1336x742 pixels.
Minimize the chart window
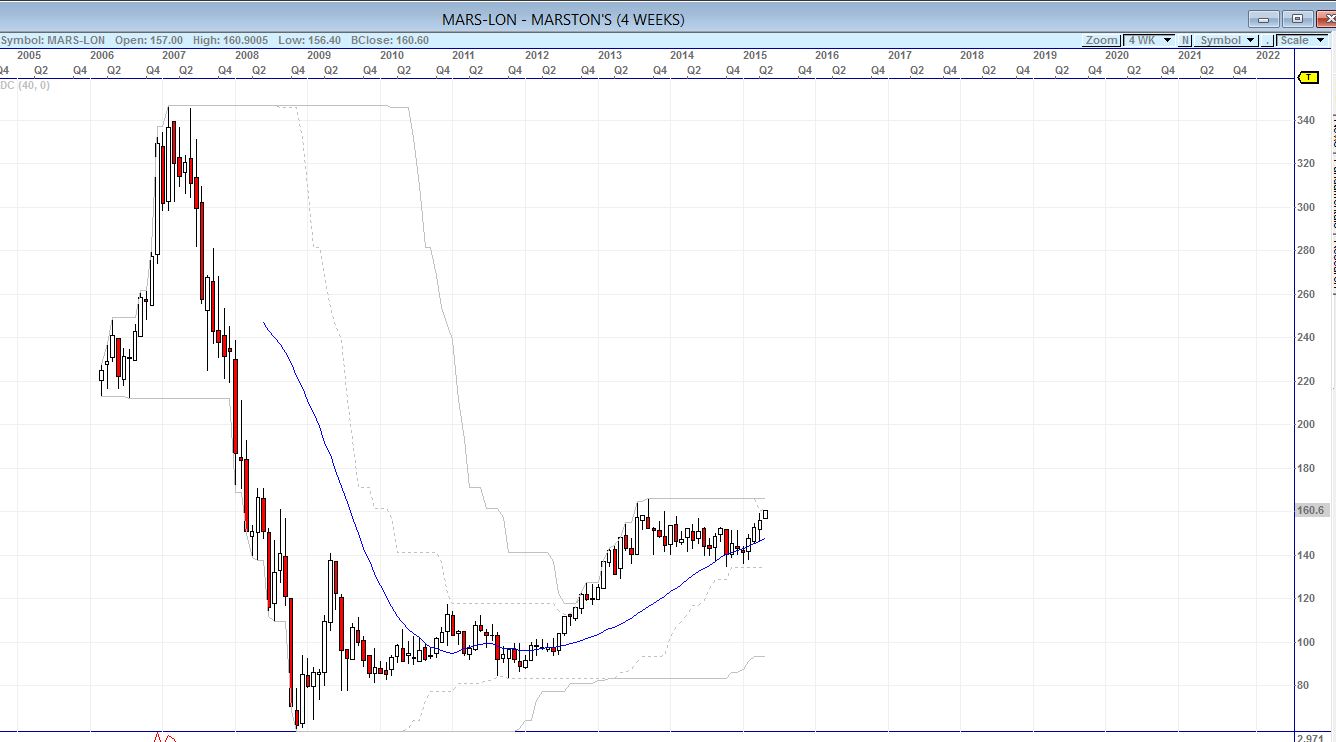click(1265, 19)
